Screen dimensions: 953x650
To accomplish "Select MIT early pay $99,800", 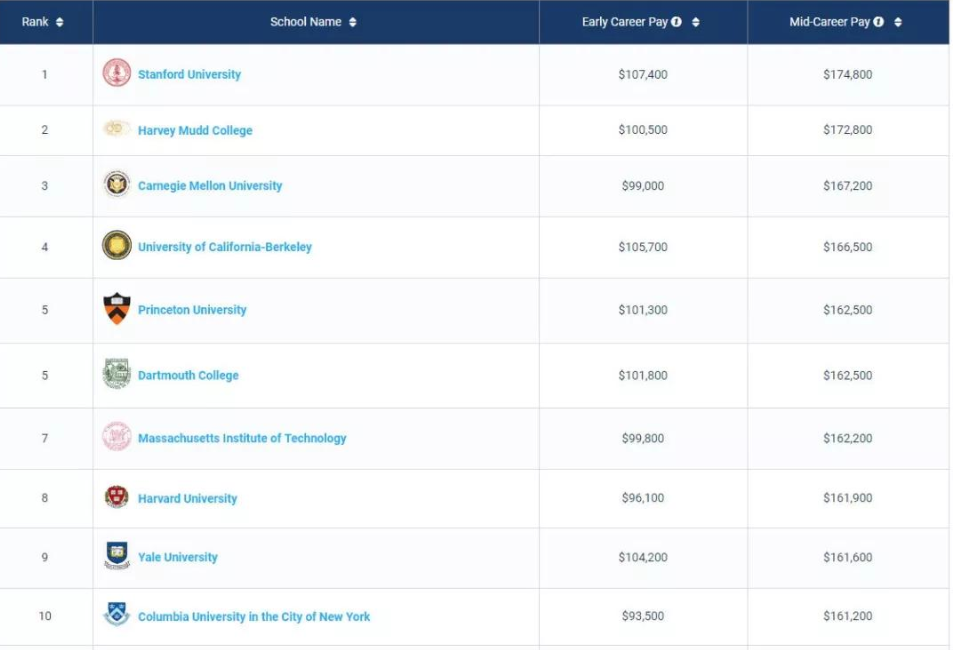I will tap(642, 438).
